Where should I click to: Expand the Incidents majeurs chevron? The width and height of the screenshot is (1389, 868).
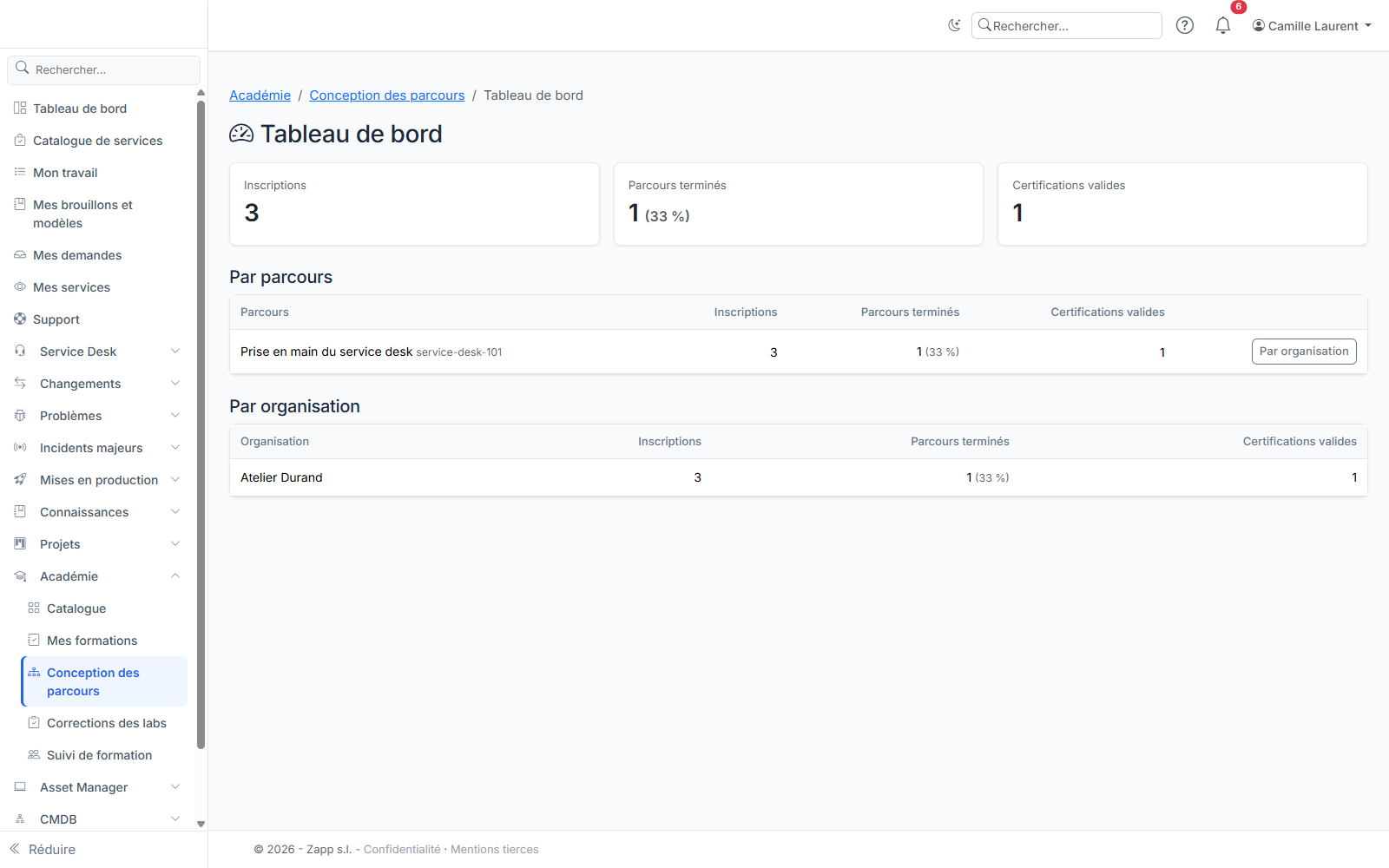click(175, 447)
